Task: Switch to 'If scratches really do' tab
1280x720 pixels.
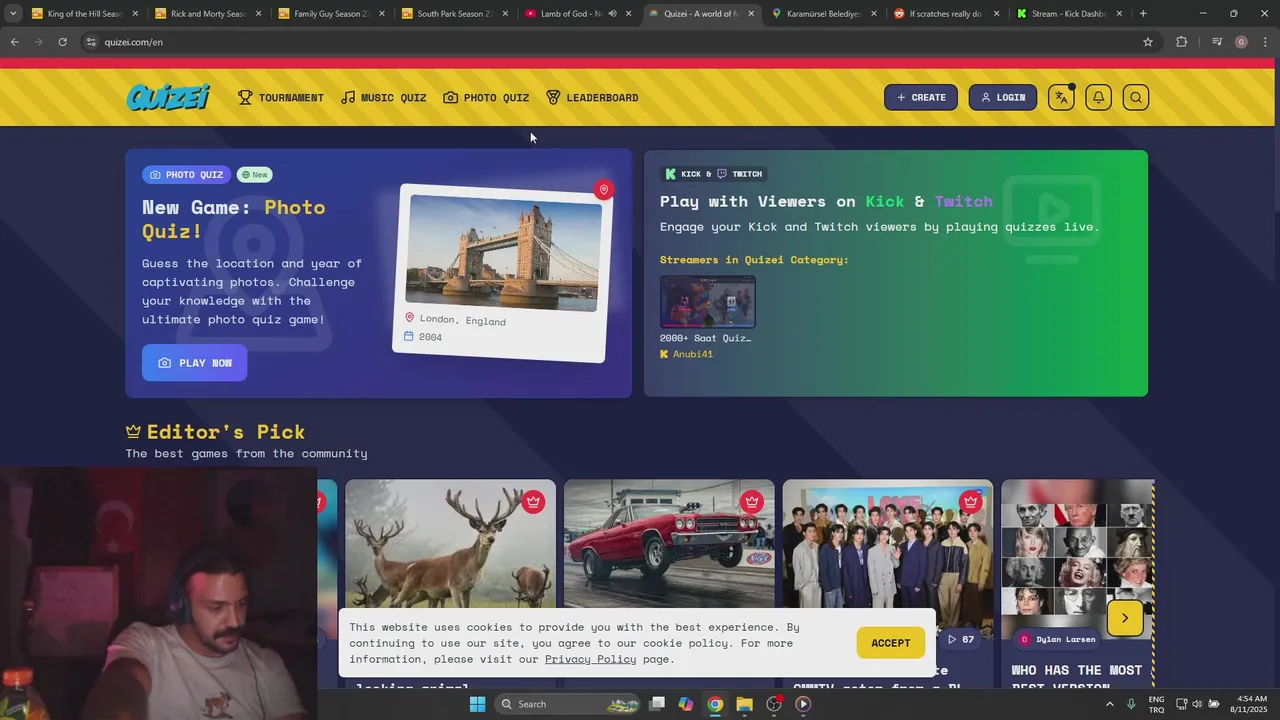Action: [x=945, y=14]
